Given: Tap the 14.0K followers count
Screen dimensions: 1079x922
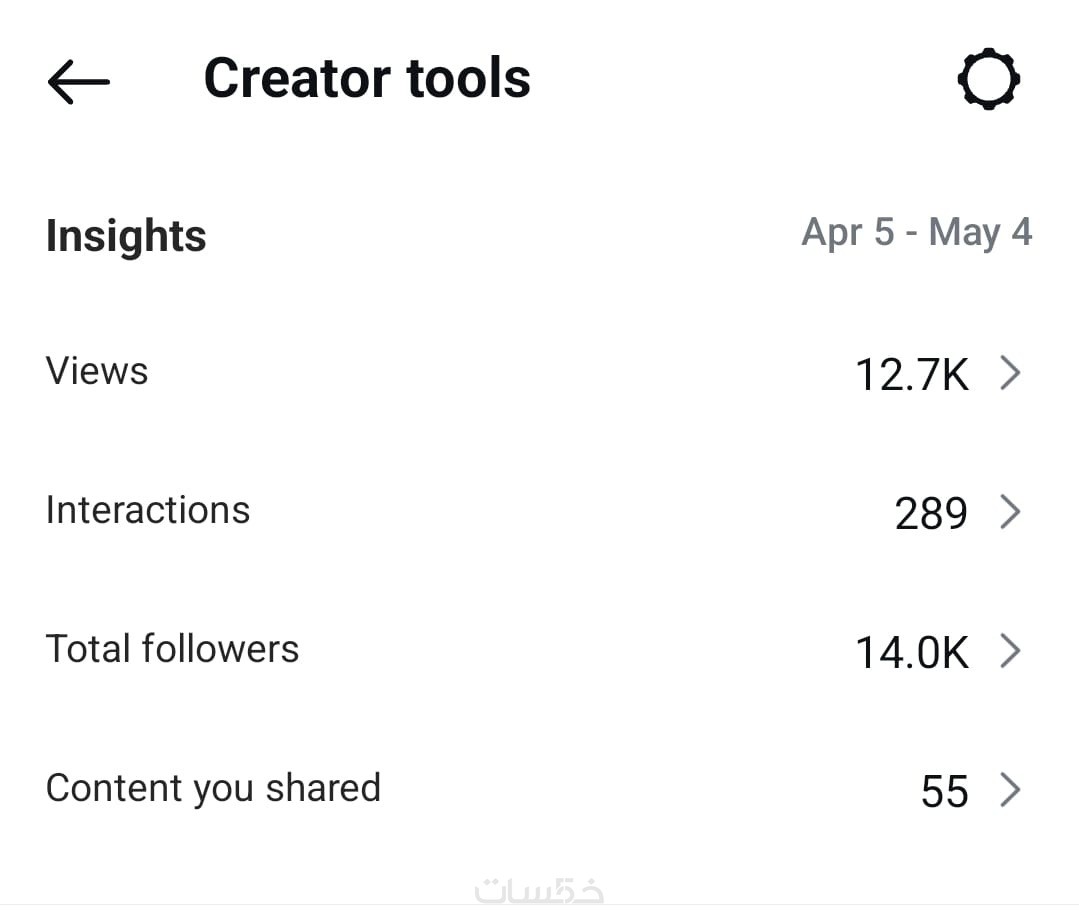Looking at the screenshot, I should 911,653.
